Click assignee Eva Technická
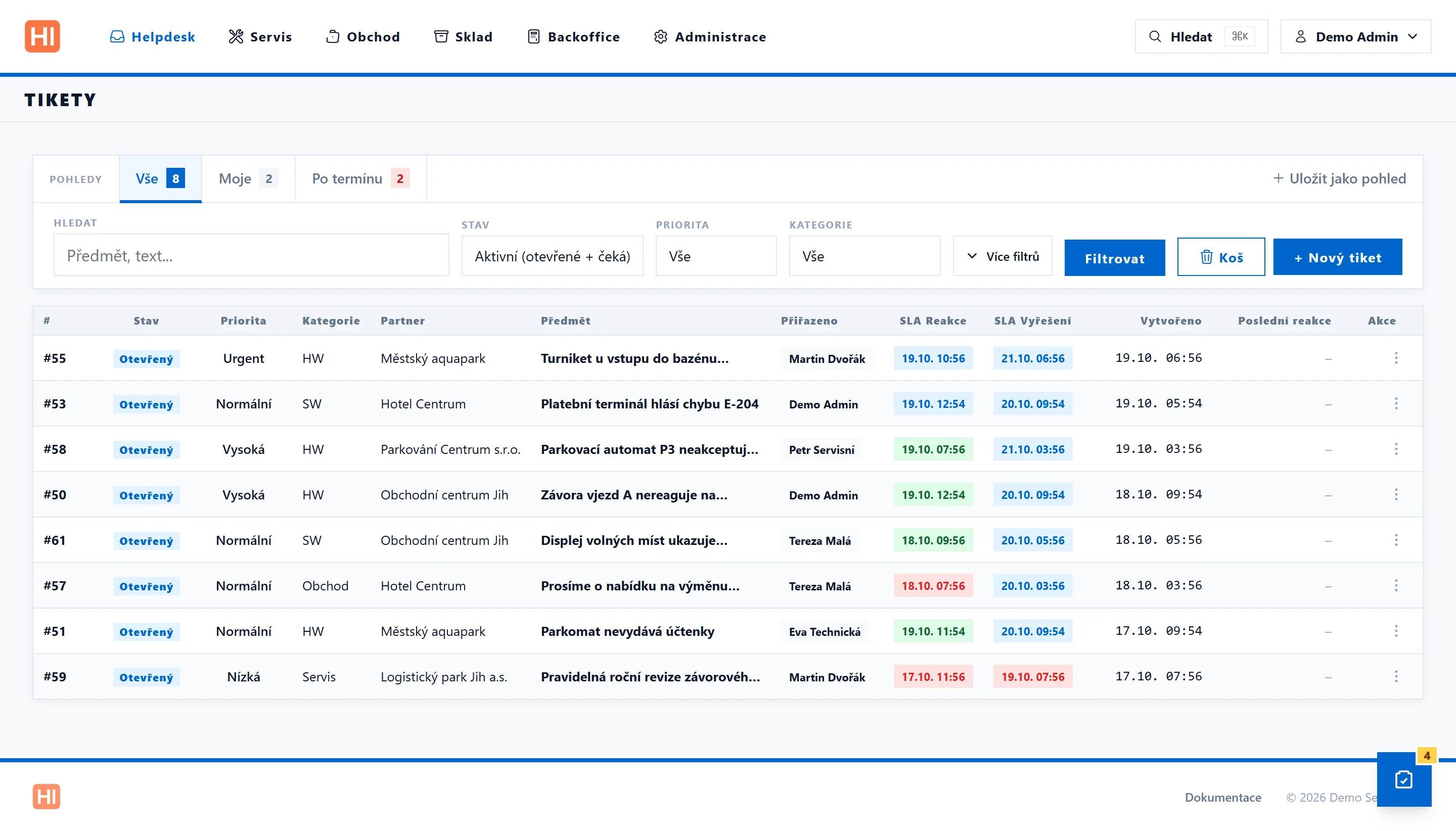This screenshot has width=1456, height=831. pos(824,631)
